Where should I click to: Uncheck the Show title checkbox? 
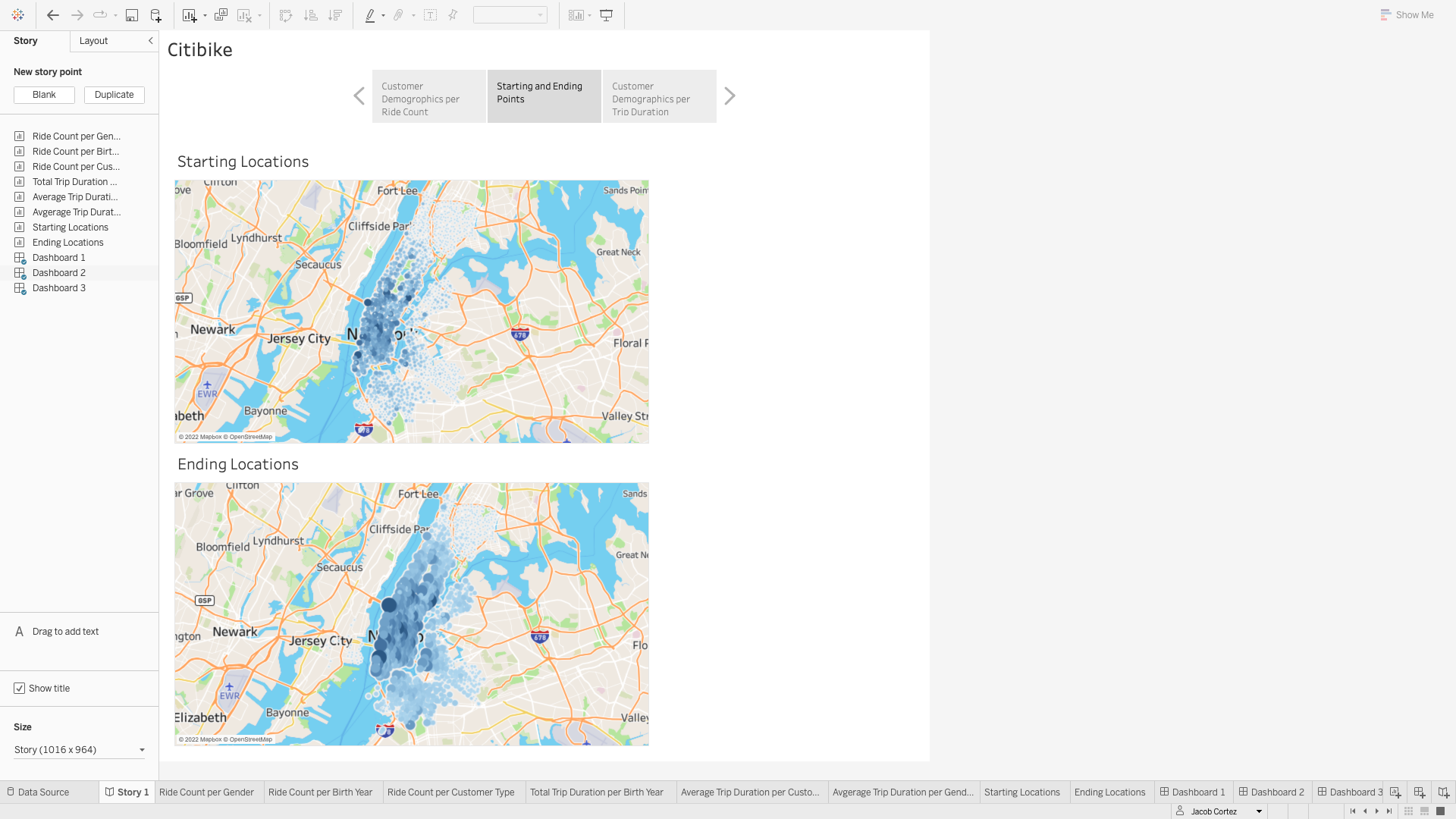pos(20,688)
